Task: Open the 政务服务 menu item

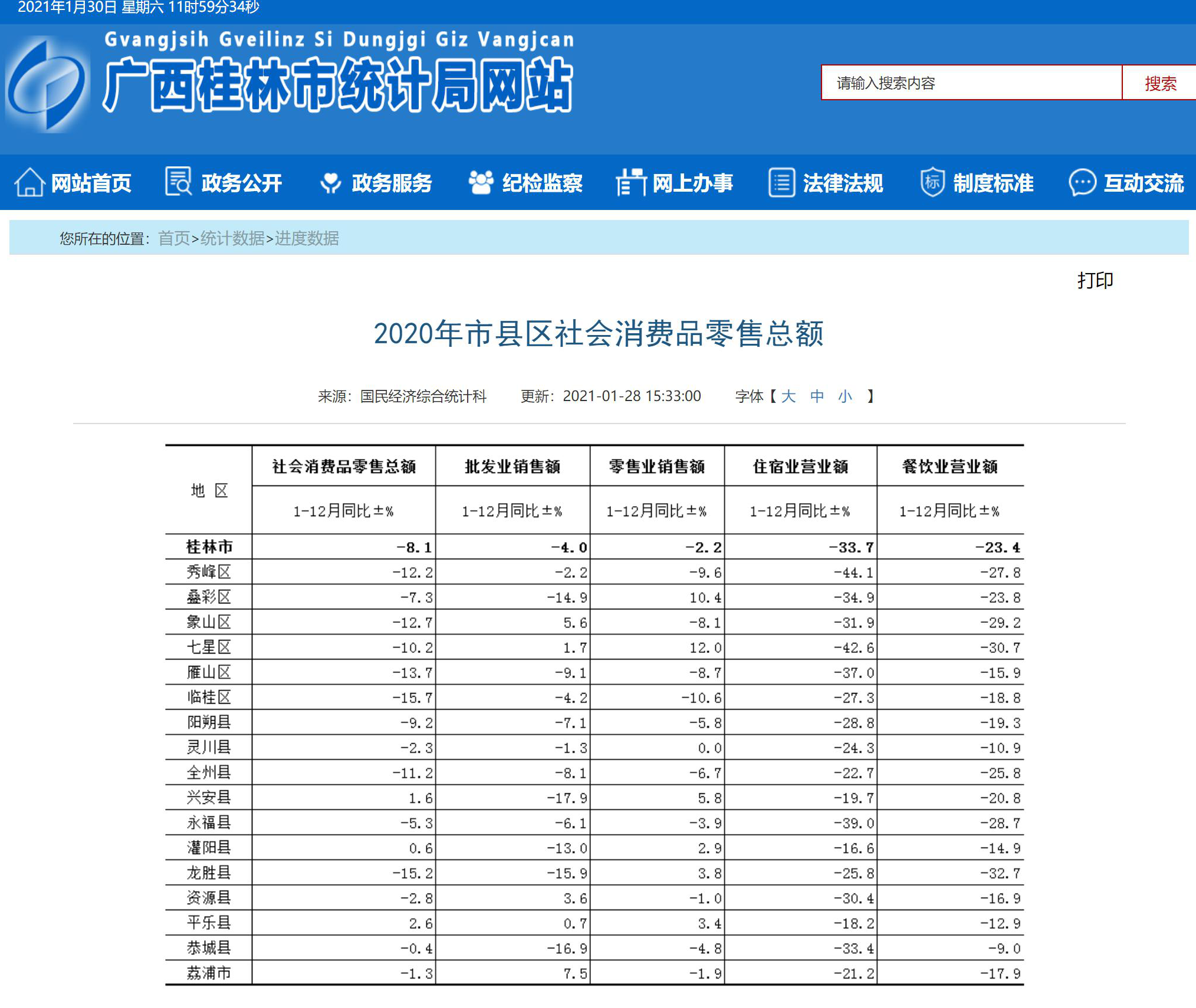Action: (392, 183)
